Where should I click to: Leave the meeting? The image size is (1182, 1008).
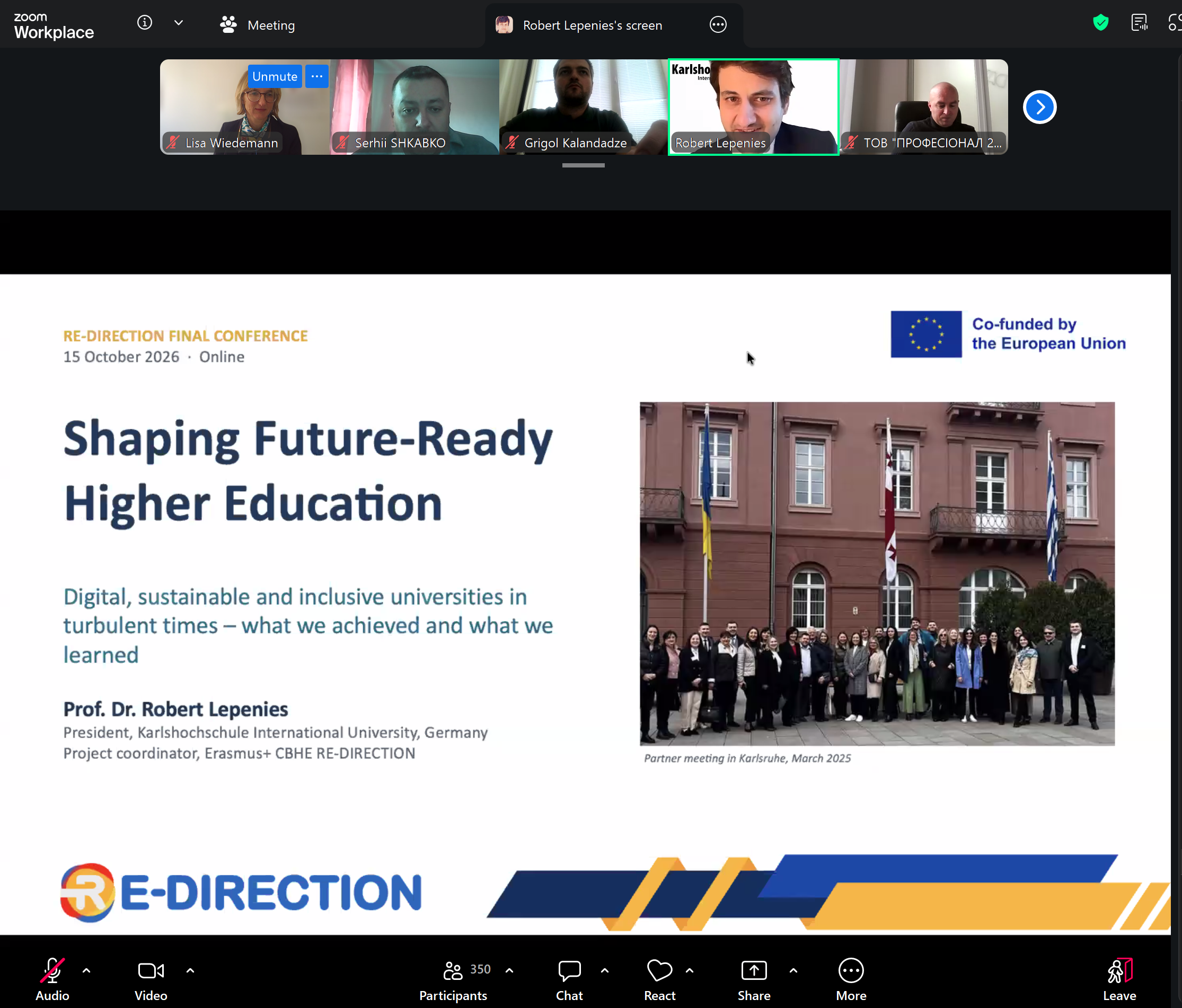tap(1119, 979)
